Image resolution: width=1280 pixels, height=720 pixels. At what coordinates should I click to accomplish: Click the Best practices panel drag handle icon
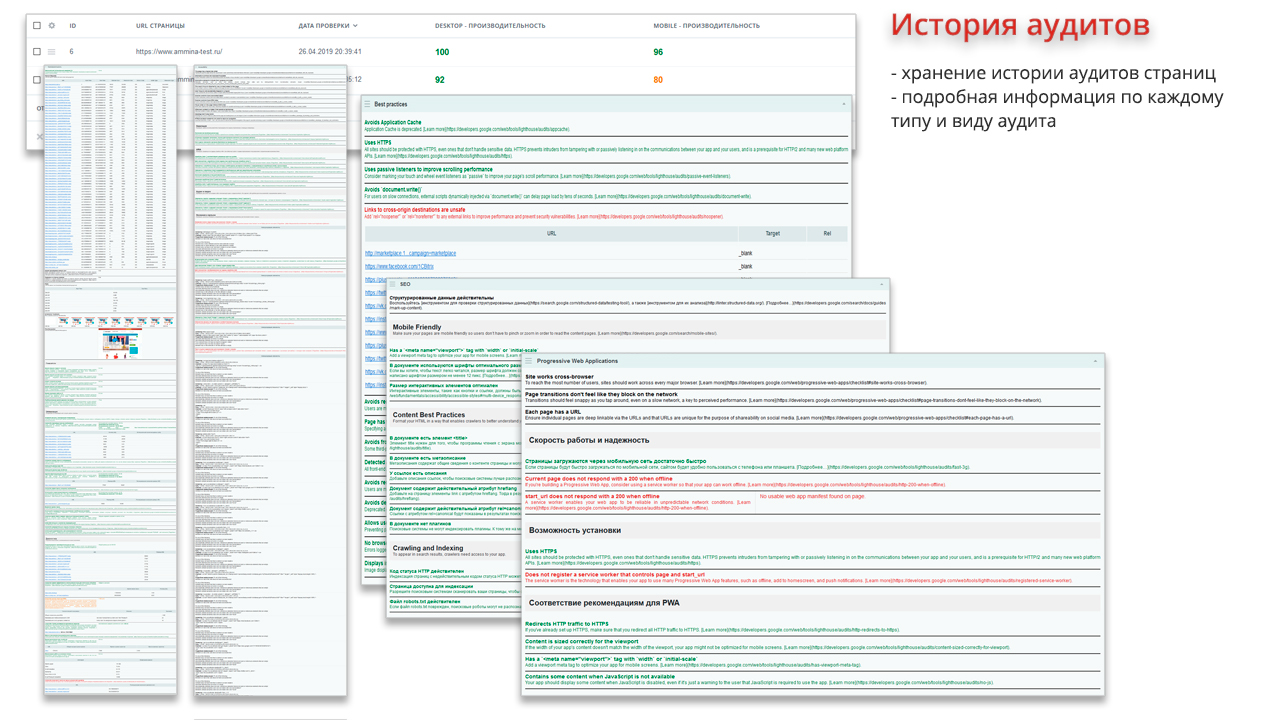point(367,104)
